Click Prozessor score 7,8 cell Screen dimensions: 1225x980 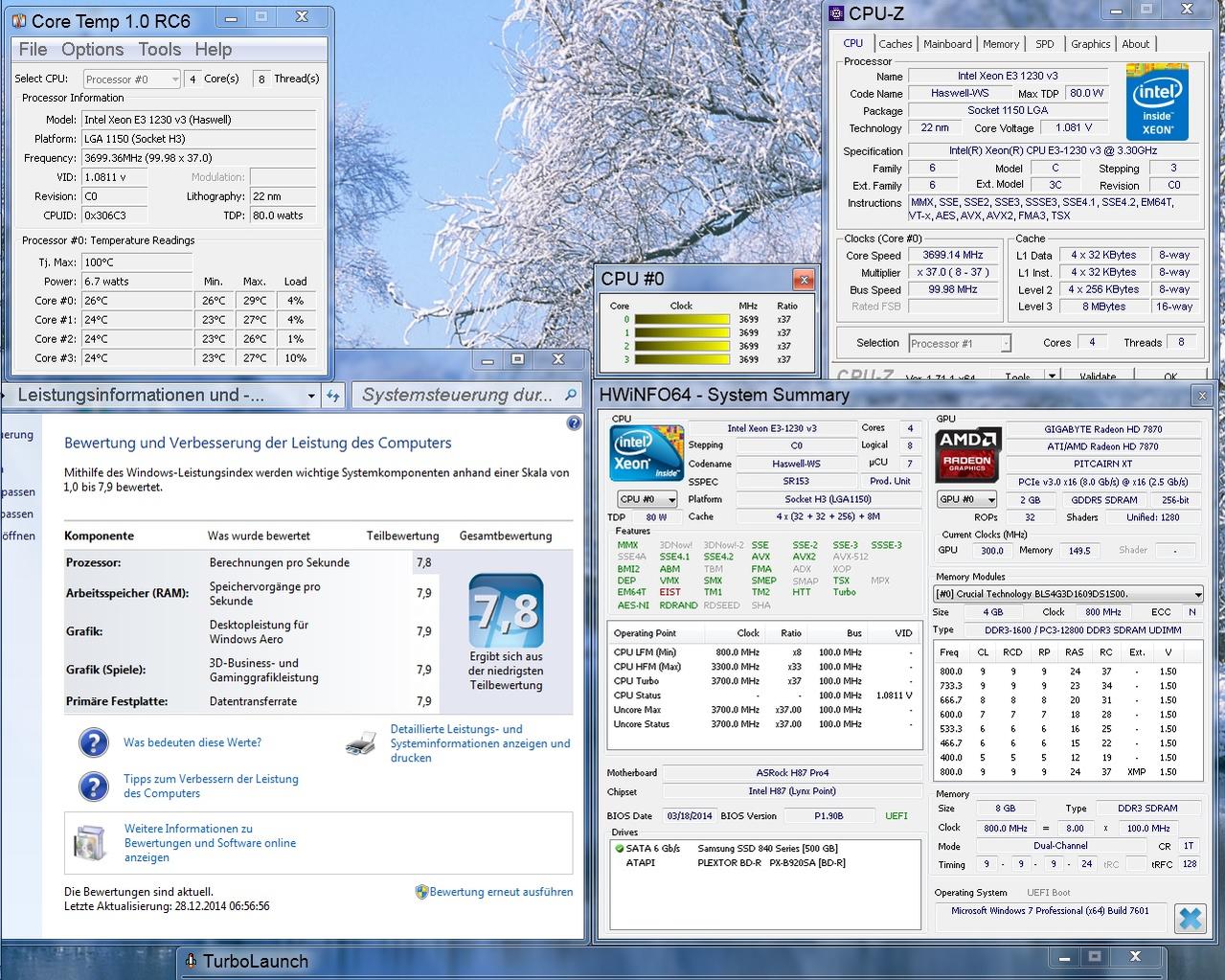pos(424,562)
